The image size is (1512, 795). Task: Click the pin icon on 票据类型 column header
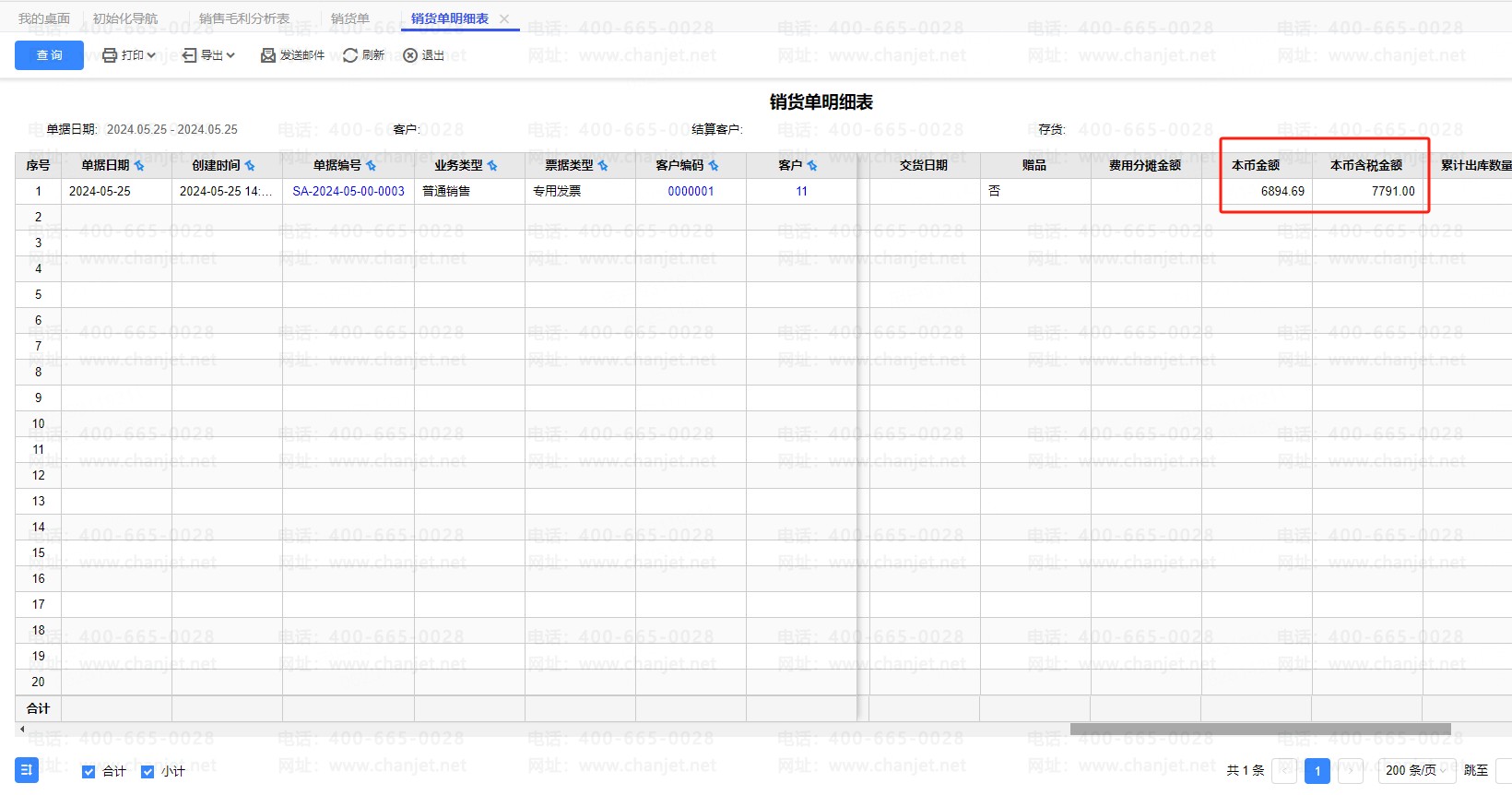point(603,166)
